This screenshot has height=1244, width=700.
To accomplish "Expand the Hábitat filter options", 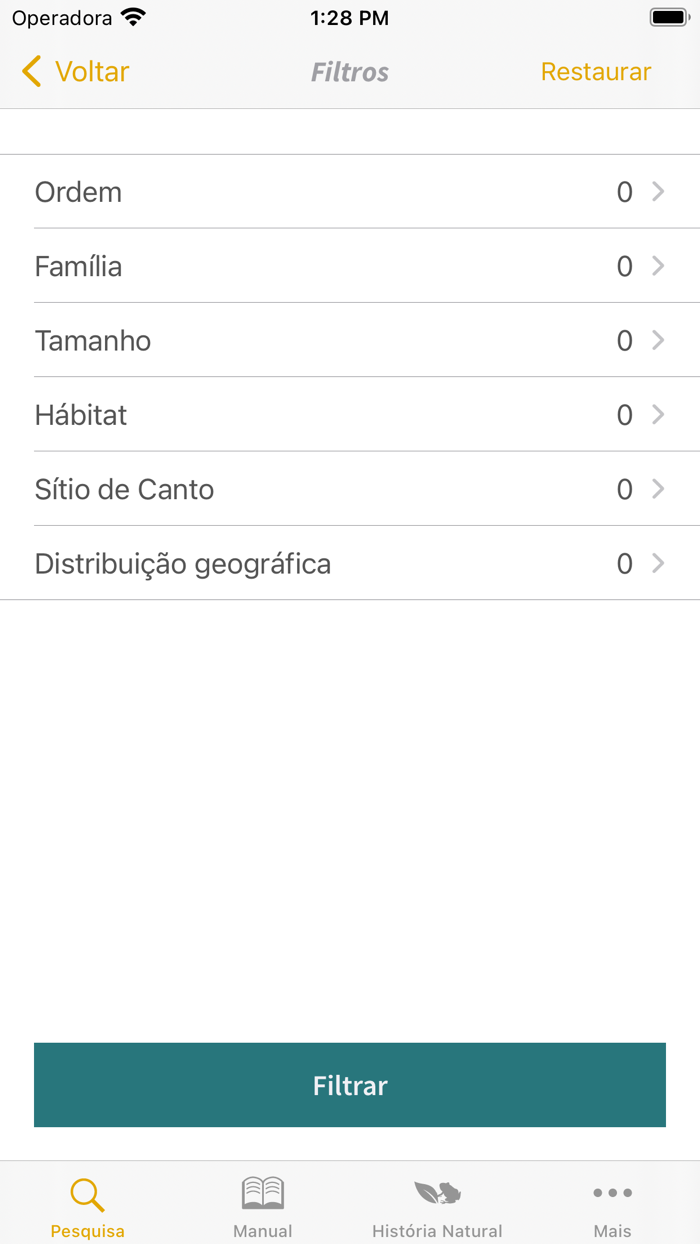I will coord(656,414).
